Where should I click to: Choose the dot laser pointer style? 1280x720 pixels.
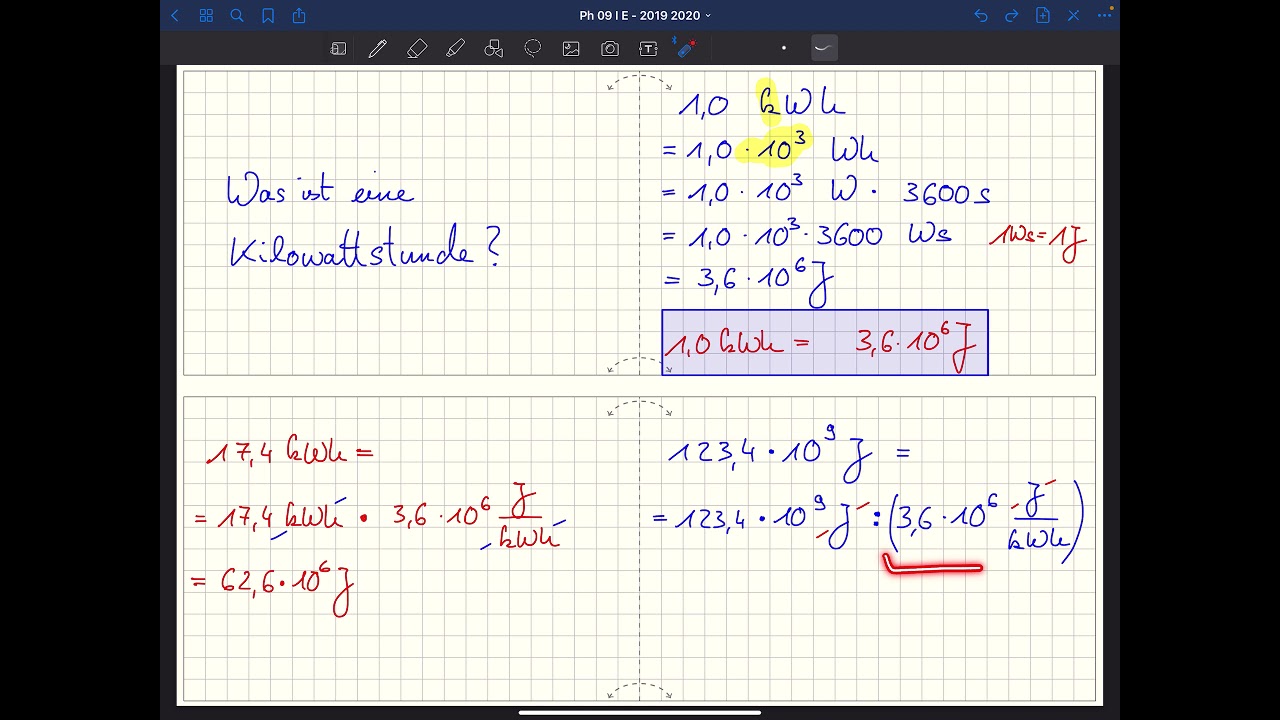click(784, 48)
